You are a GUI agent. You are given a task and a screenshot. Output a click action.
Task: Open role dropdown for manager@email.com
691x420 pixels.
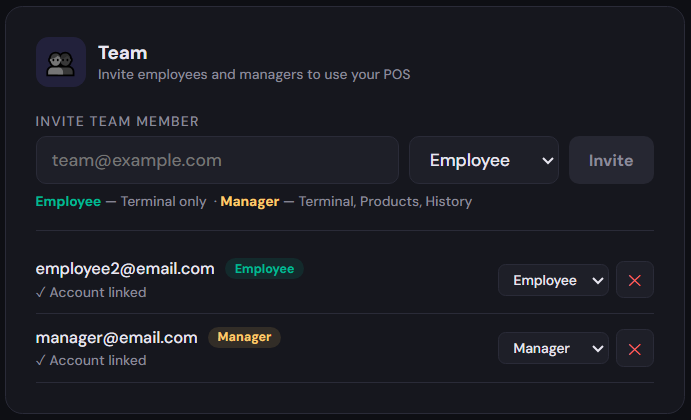tap(554, 348)
